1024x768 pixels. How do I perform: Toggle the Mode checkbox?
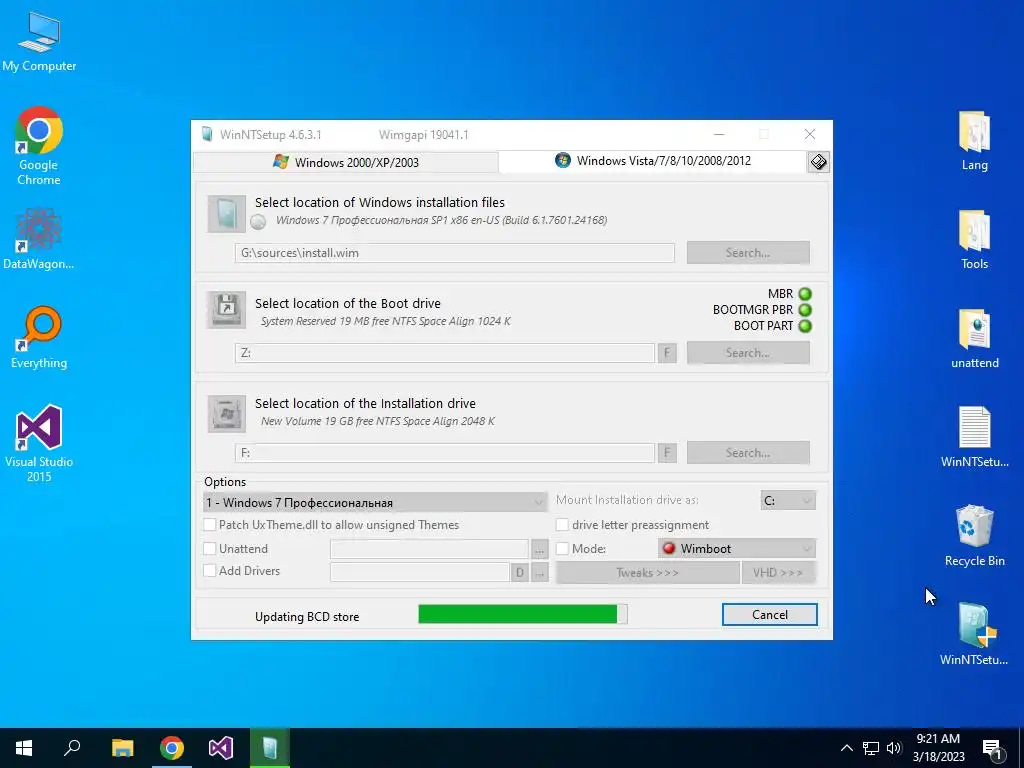point(562,549)
